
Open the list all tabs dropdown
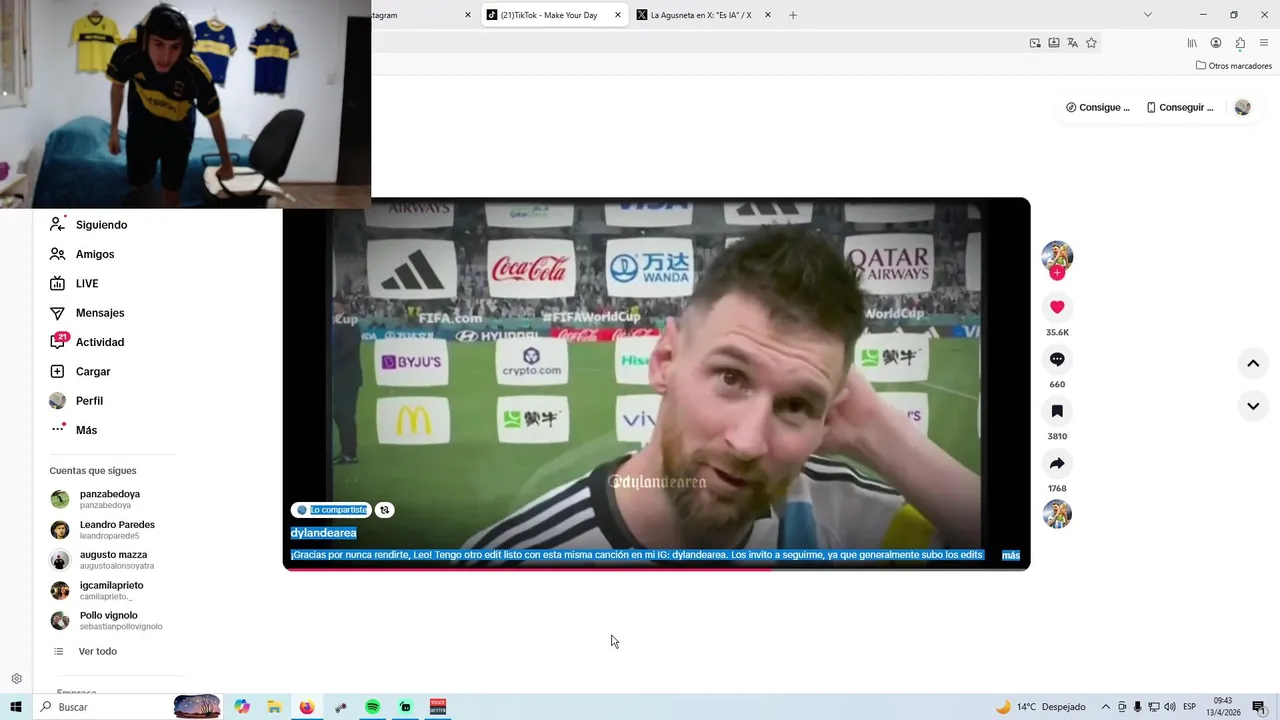[x=1148, y=15]
